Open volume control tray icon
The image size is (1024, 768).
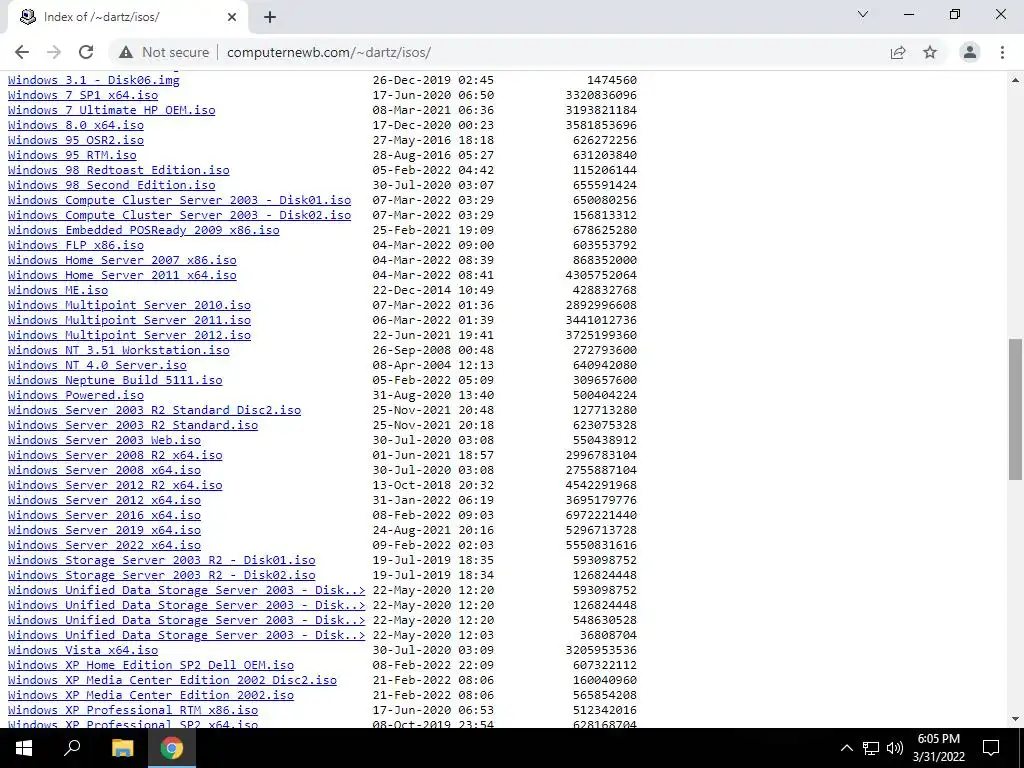point(895,748)
